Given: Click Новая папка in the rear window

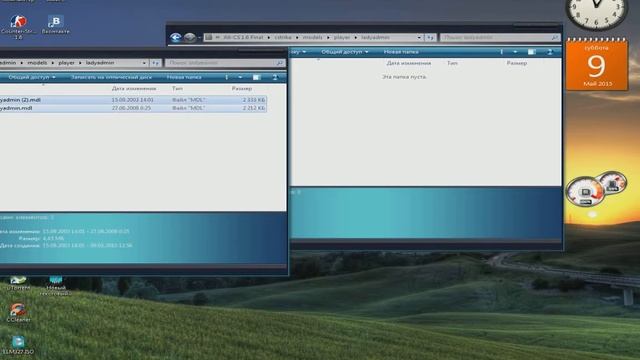Looking at the screenshot, I should pos(401,52).
